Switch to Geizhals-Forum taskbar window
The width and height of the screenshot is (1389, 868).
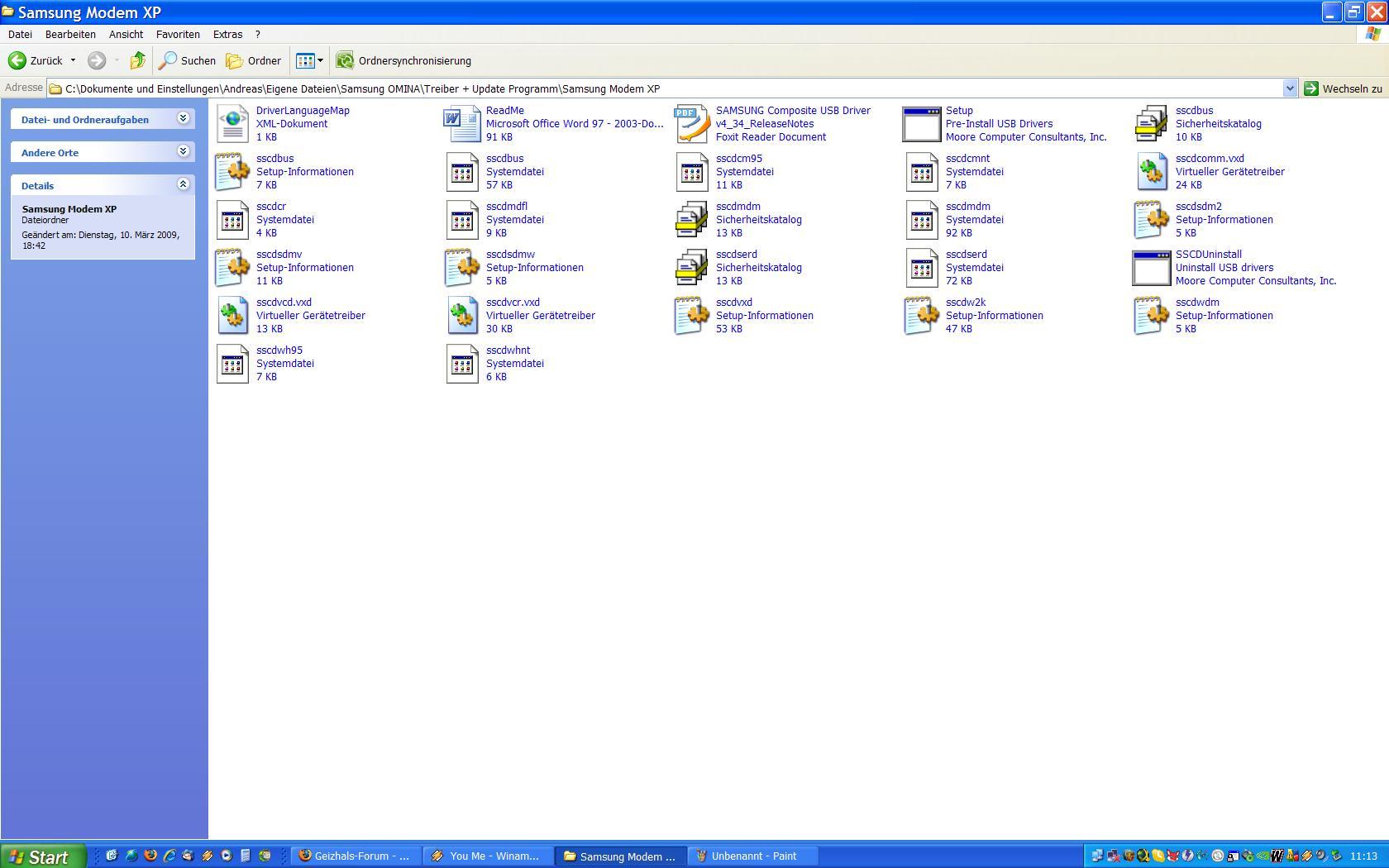(x=356, y=856)
